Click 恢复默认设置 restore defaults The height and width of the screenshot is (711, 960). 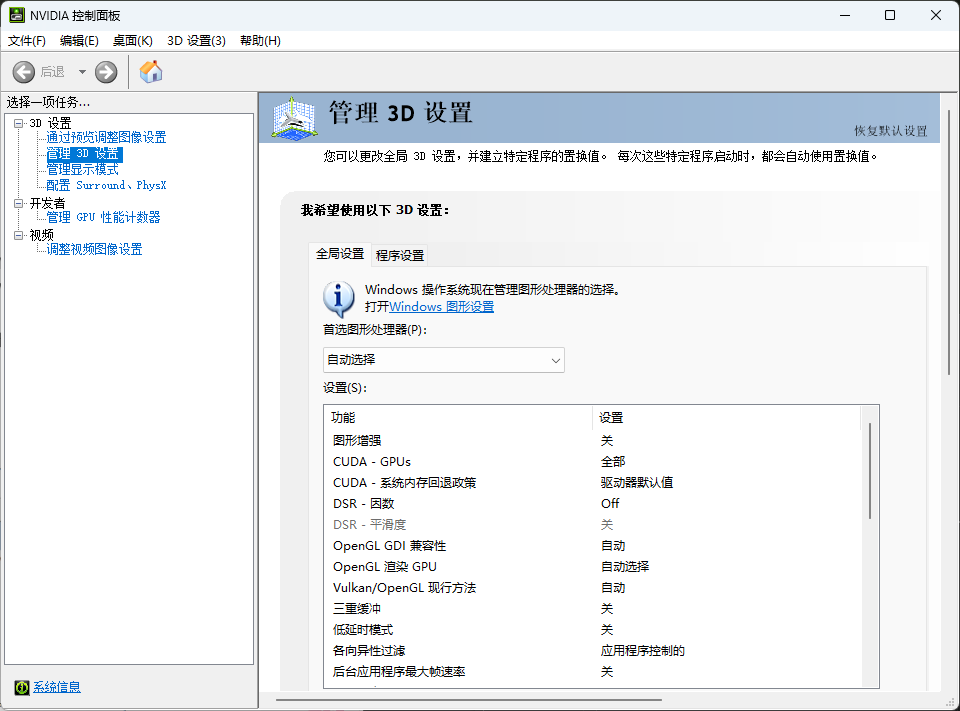(891, 131)
